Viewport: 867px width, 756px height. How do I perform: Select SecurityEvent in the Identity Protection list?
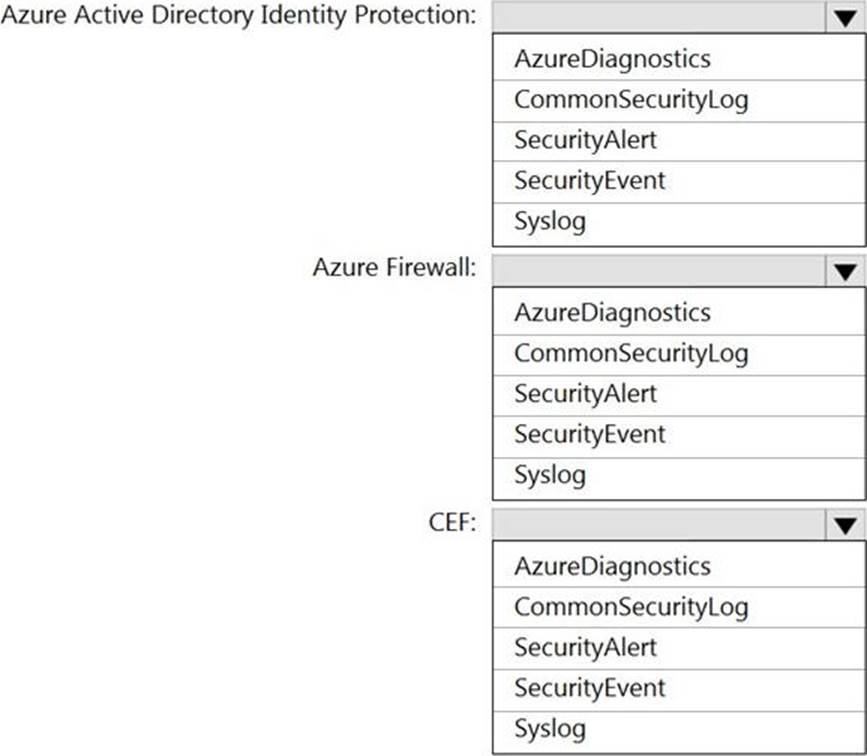pyautogui.click(x=678, y=181)
